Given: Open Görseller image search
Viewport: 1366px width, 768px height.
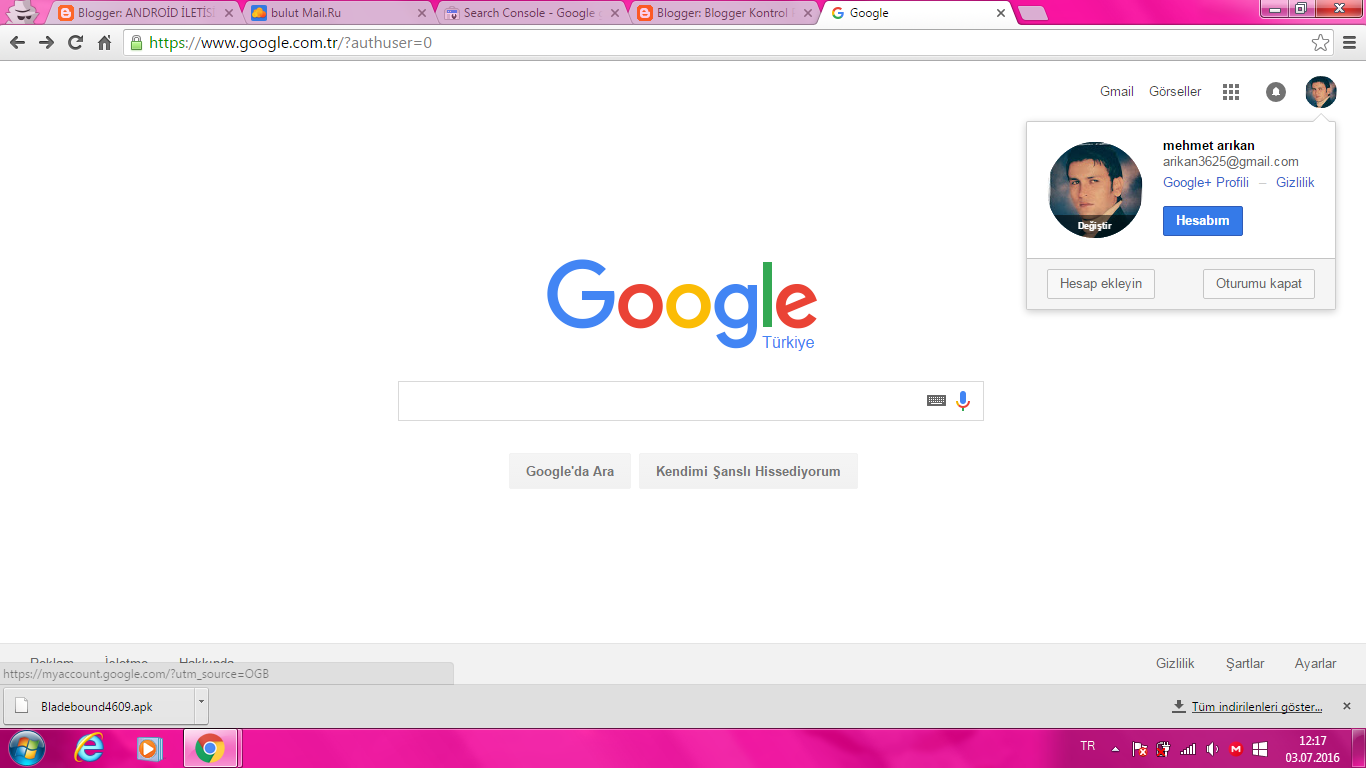Looking at the screenshot, I should 1175,92.
